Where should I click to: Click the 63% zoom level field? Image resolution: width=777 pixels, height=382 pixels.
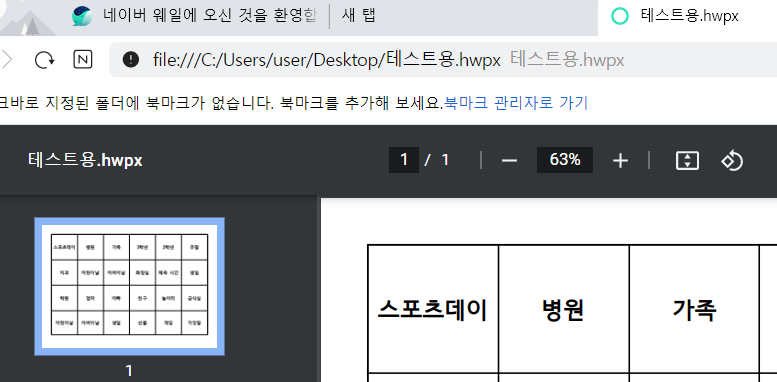click(x=565, y=160)
